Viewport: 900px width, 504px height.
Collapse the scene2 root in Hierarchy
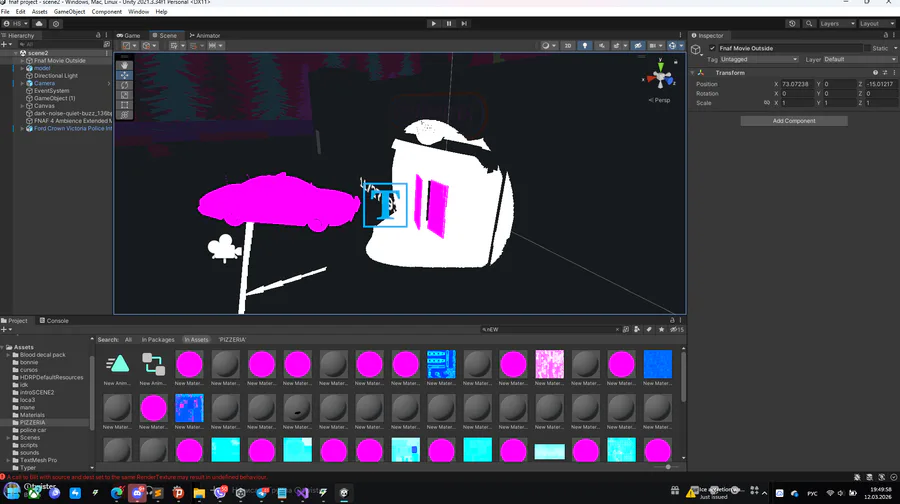click(x=16, y=53)
